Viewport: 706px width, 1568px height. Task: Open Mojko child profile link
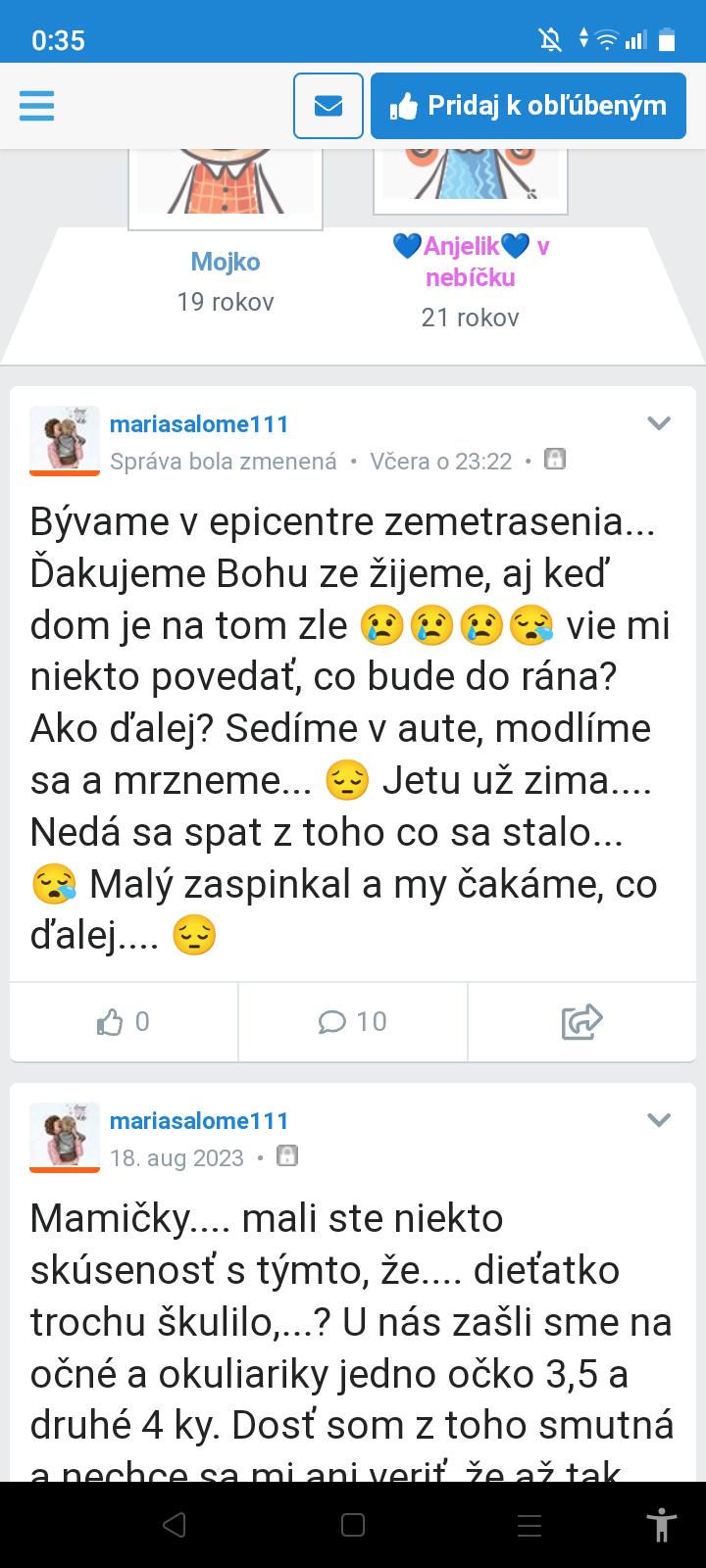point(226,262)
